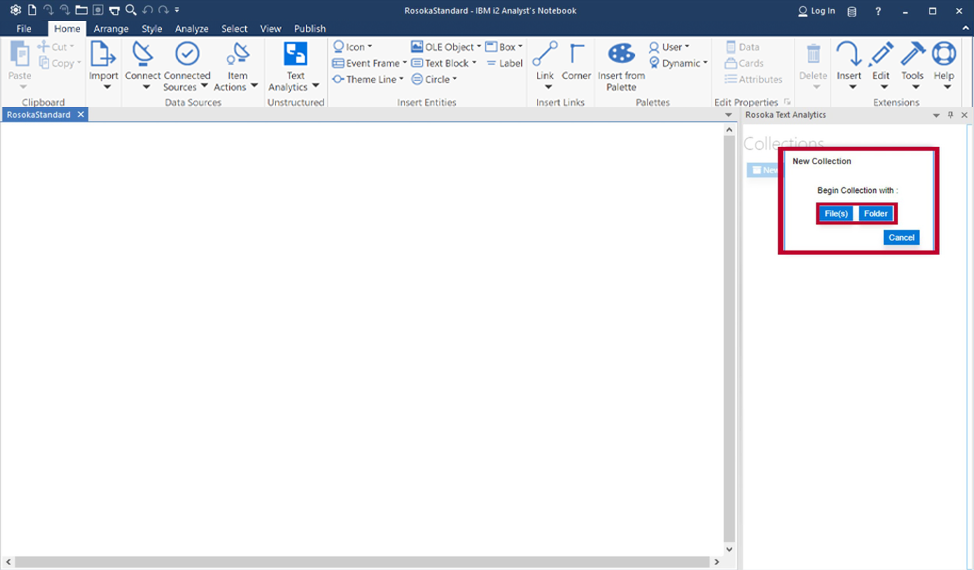Screen dimensions: 974x570
Task: Click the Insert extension arrow icon
Action: click(x=849, y=54)
